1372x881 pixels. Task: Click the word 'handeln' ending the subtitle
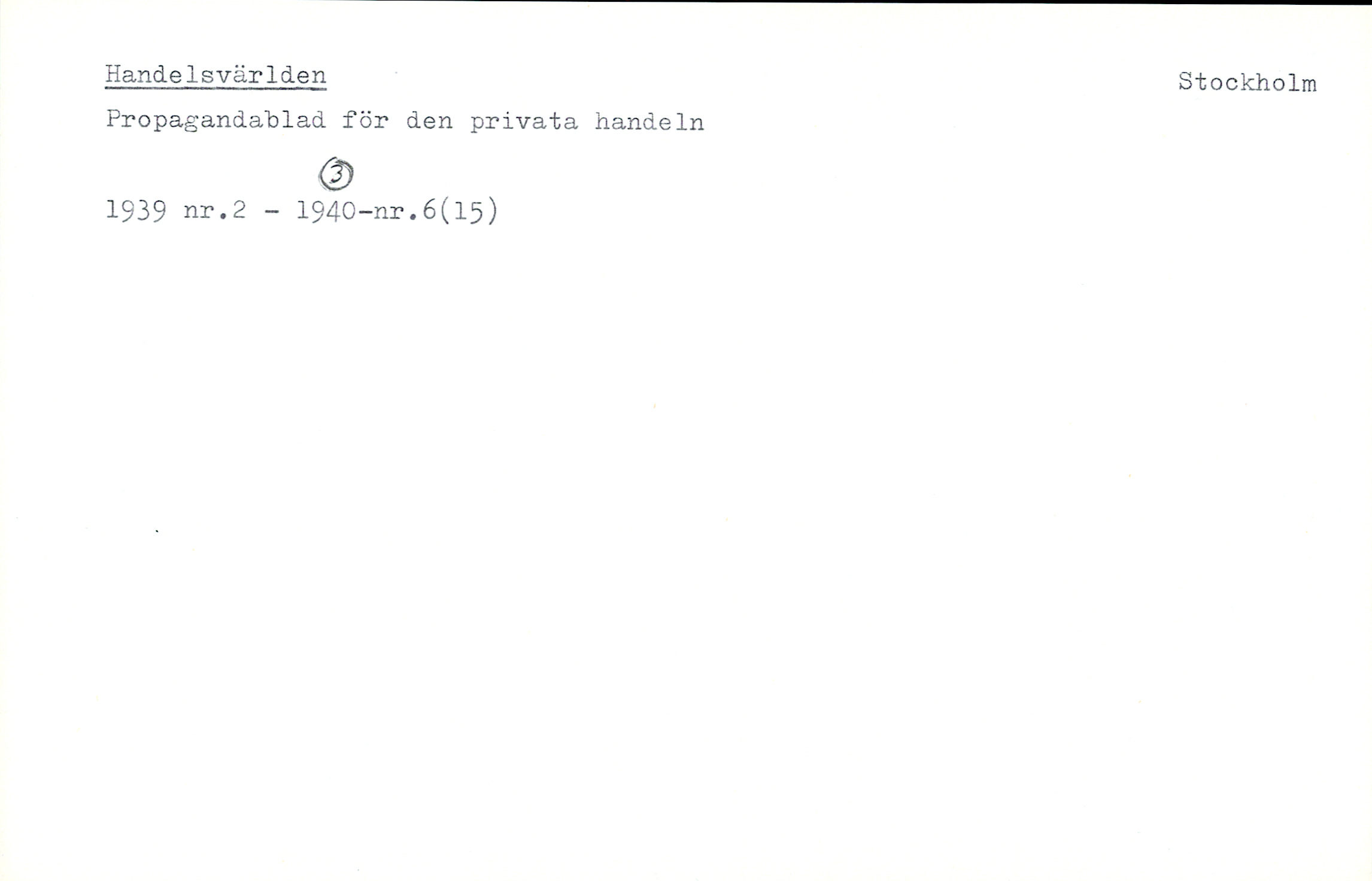(649, 121)
